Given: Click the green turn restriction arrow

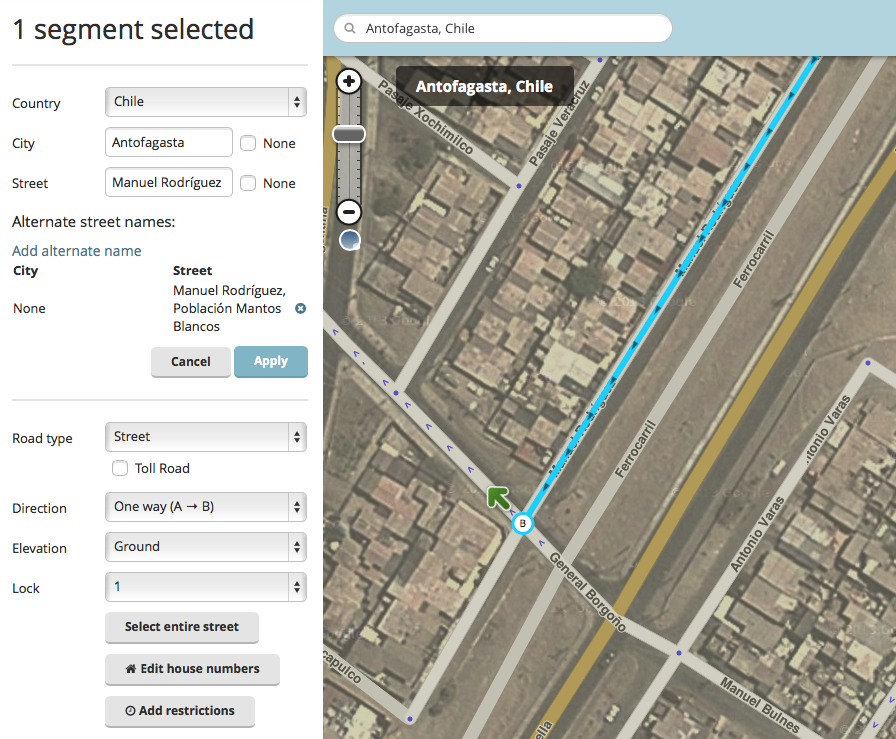Looking at the screenshot, I should point(497,496).
